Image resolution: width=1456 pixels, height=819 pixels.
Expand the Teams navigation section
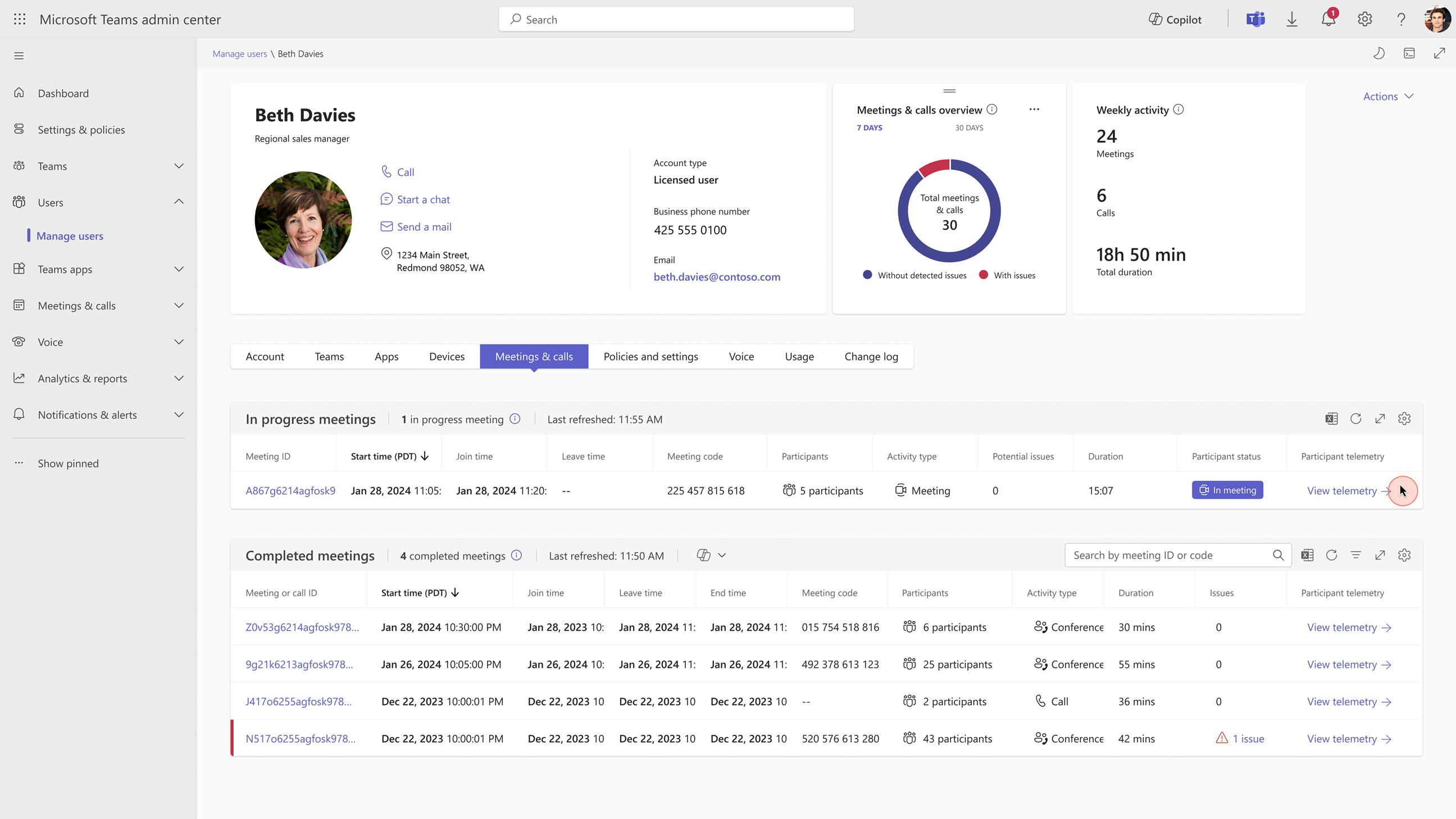click(x=179, y=166)
